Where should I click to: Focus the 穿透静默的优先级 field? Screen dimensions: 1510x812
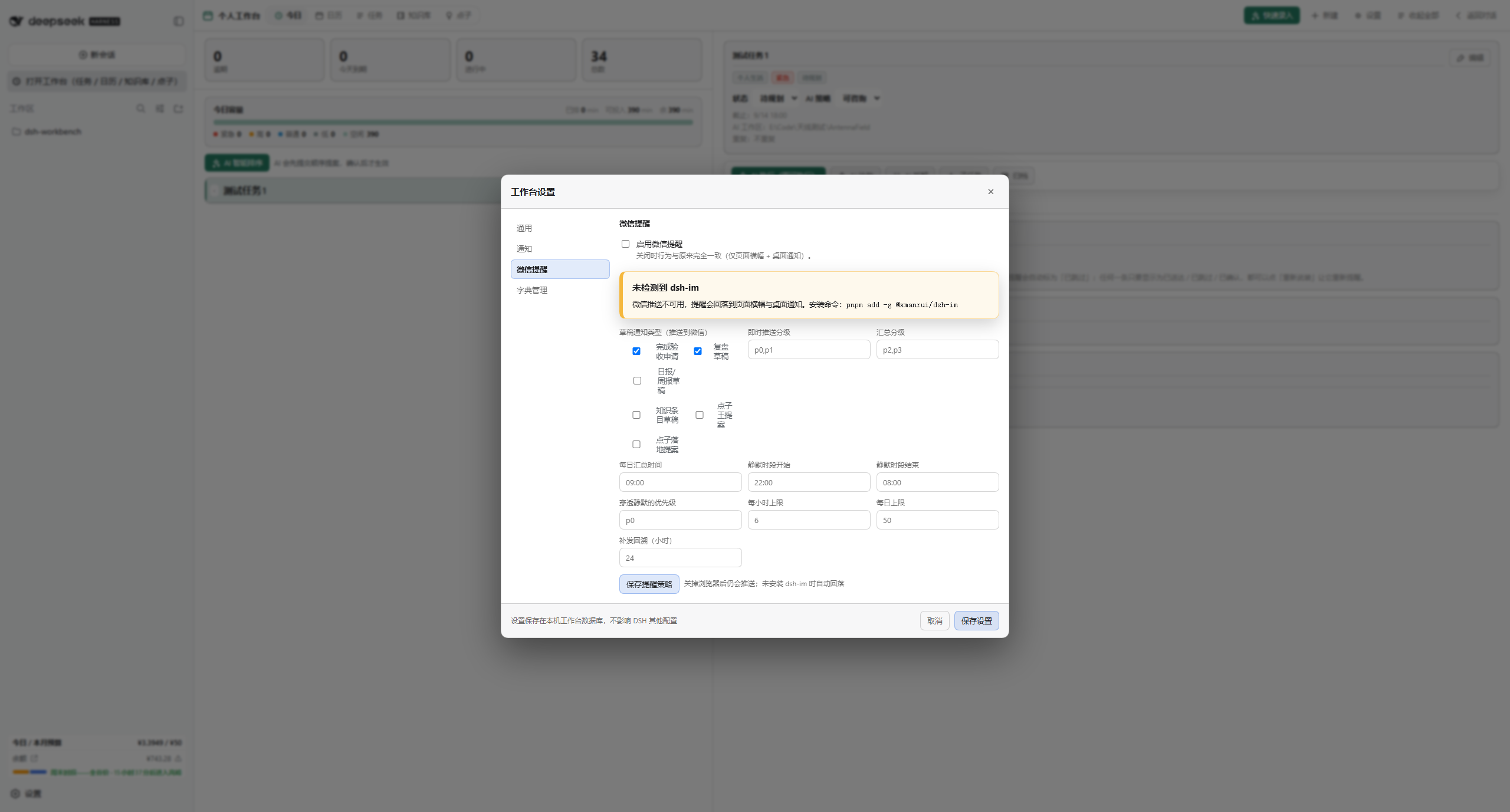(680, 520)
